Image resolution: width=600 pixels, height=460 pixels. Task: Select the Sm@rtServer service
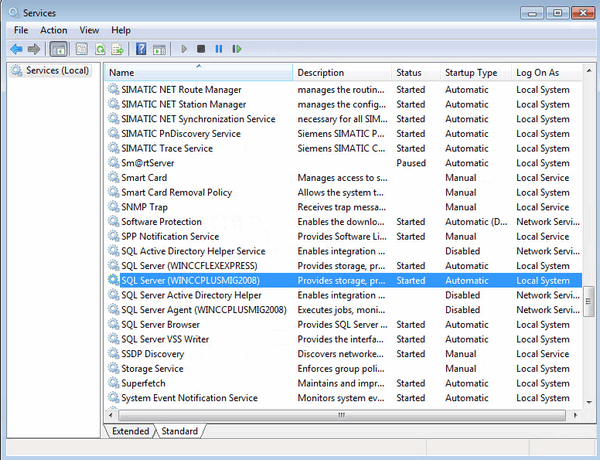pos(343,163)
